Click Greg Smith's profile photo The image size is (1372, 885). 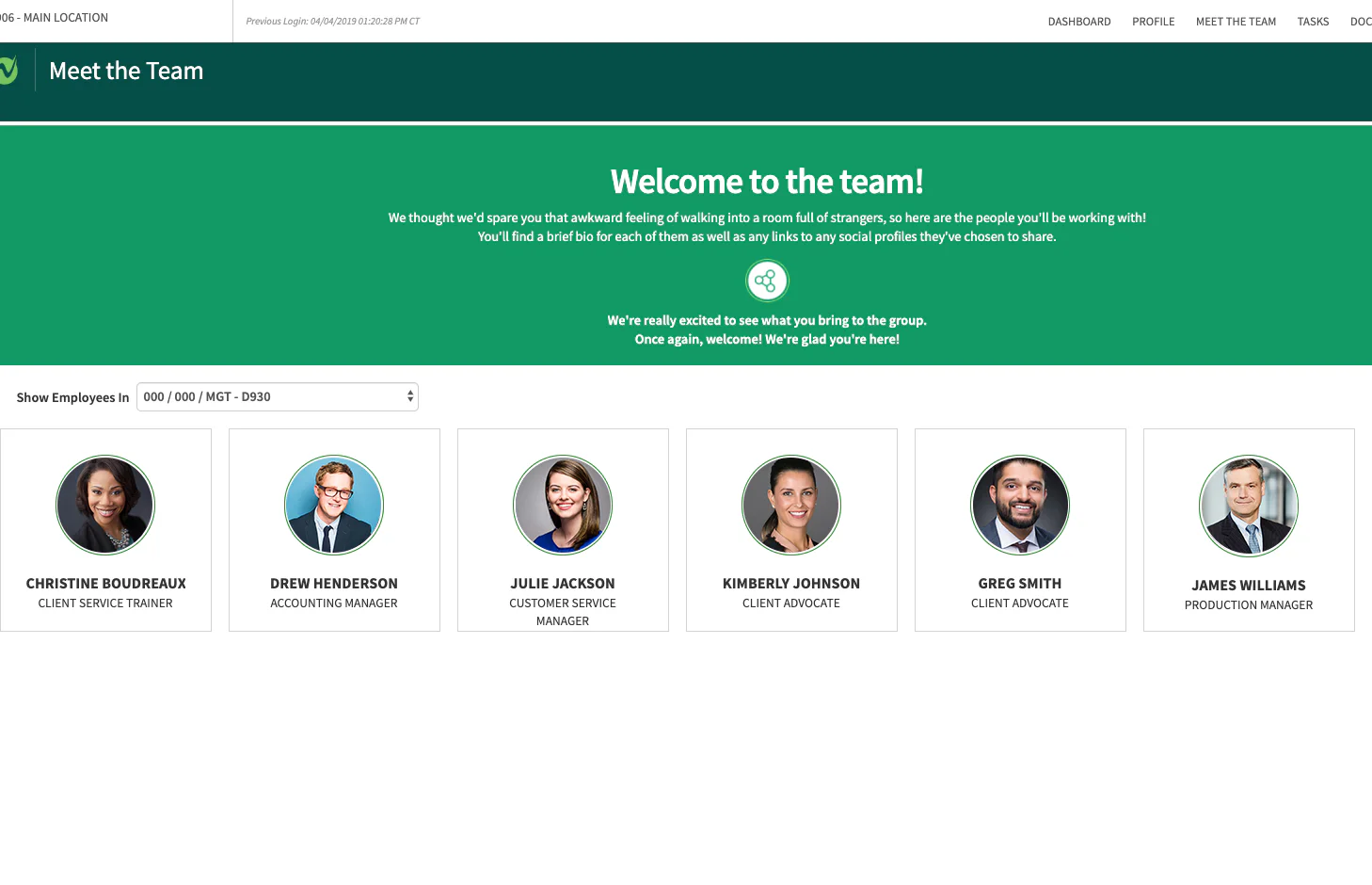(1020, 505)
